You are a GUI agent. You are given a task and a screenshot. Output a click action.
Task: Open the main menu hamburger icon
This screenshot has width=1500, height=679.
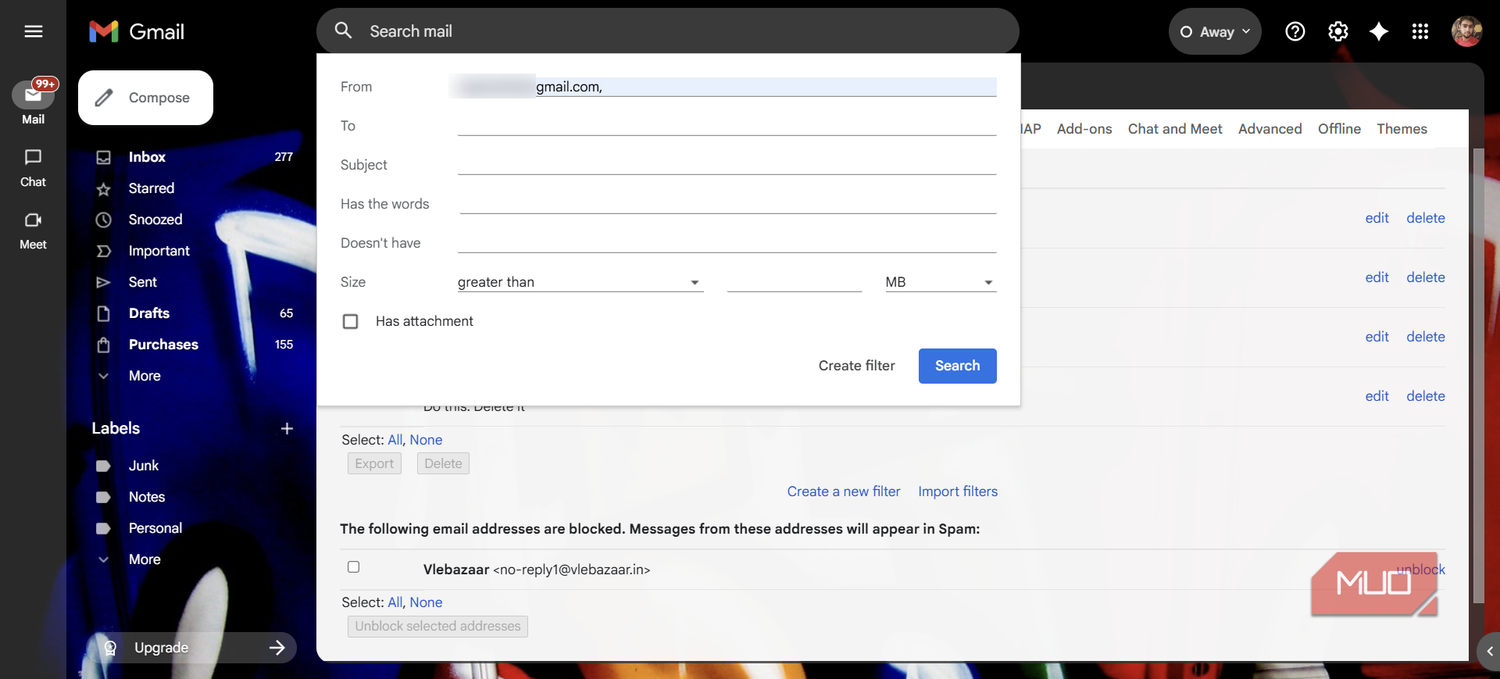33,31
